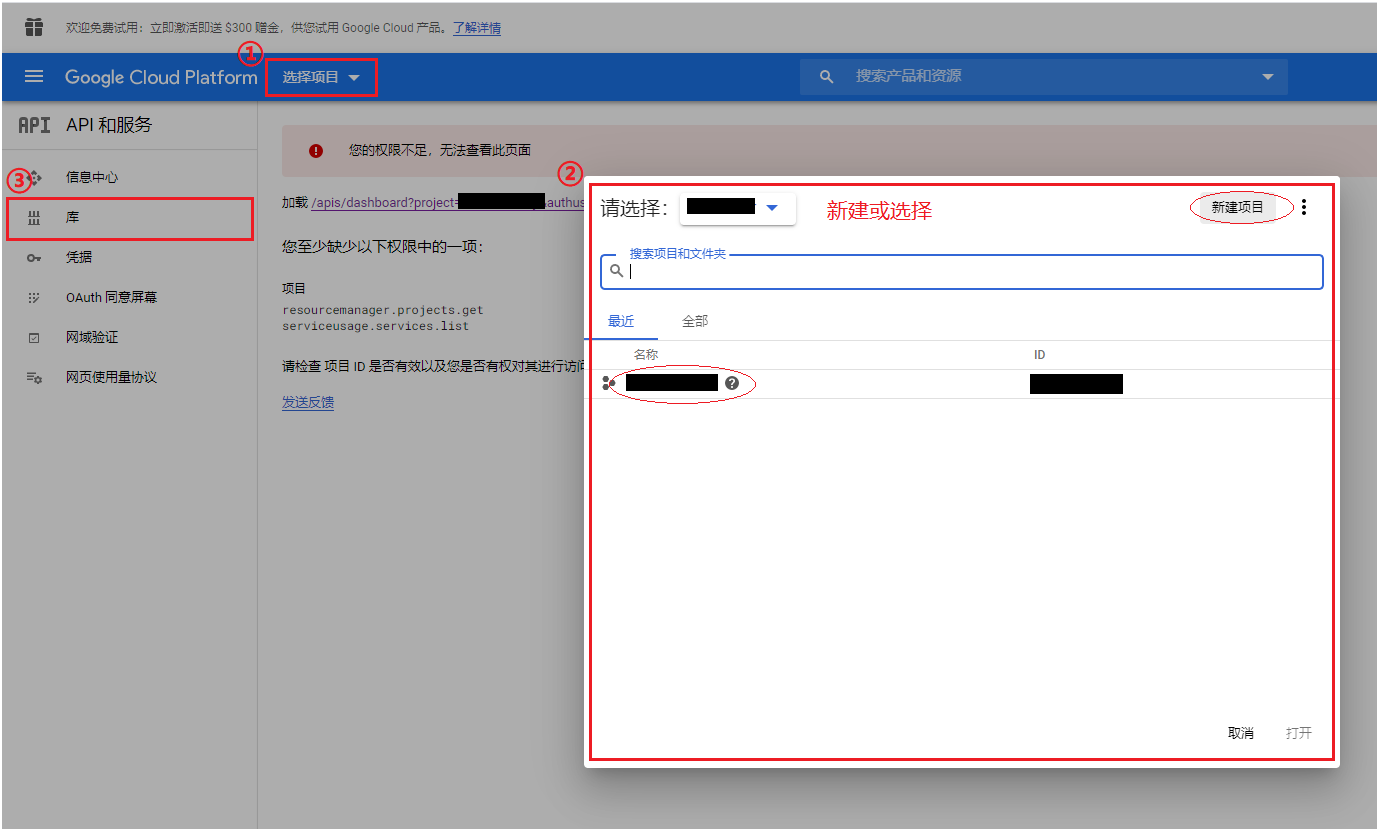Expand the search products dropdown arrow
This screenshot has height=829, width=1377.
tap(1267, 76)
